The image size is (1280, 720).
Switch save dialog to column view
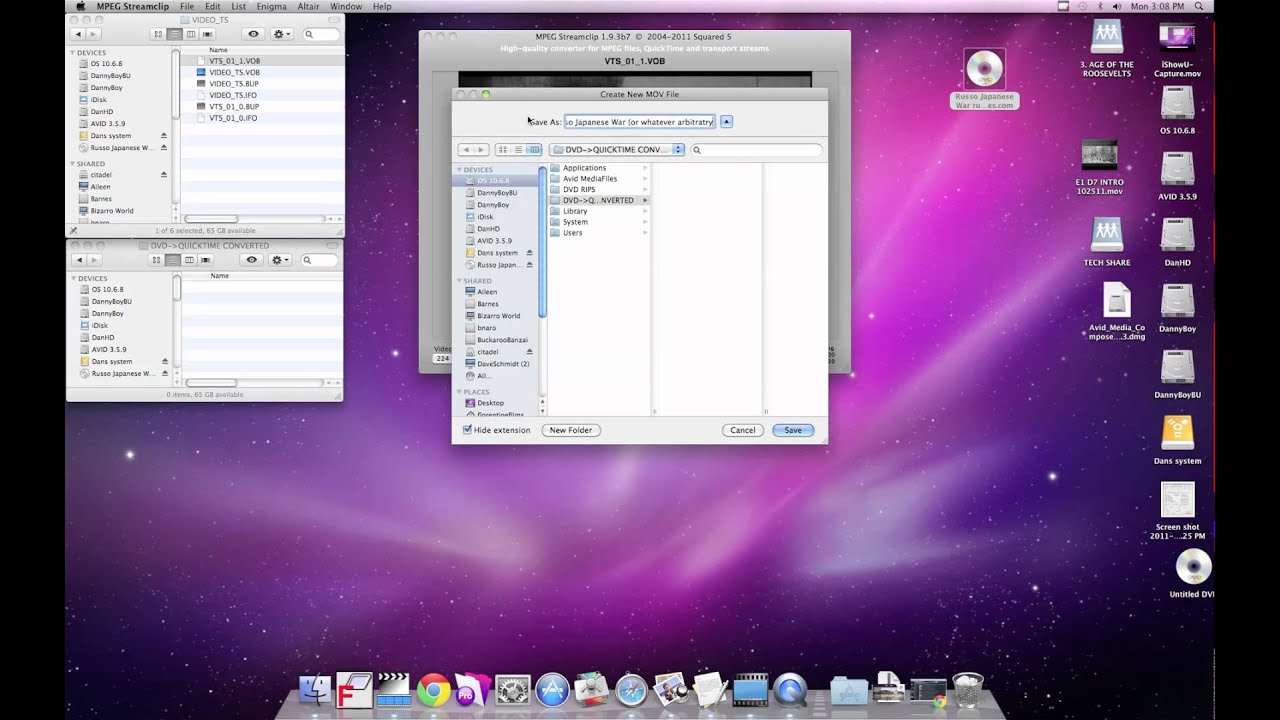click(x=534, y=150)
